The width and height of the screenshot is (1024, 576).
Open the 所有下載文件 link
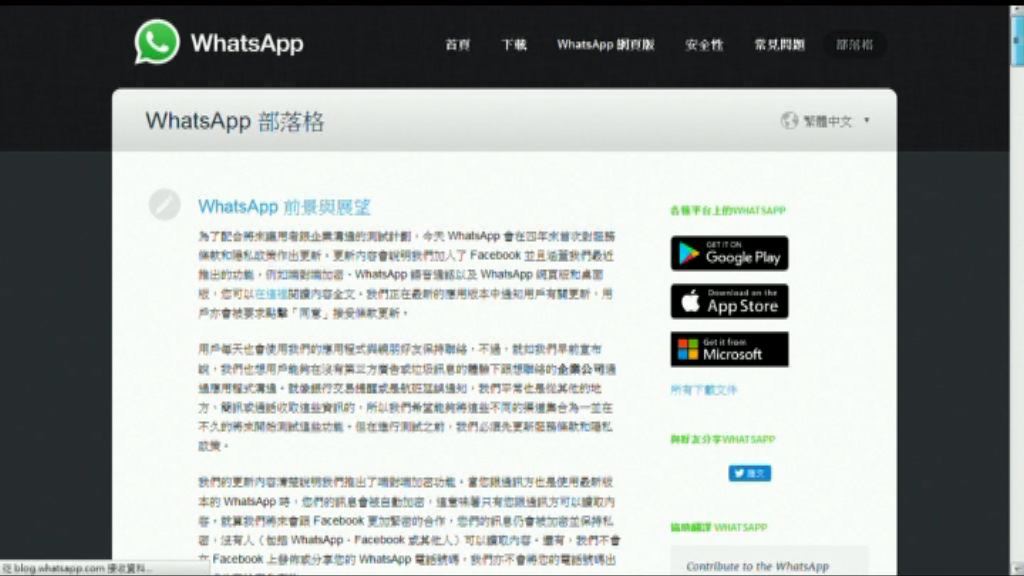(x=703, y=389)
